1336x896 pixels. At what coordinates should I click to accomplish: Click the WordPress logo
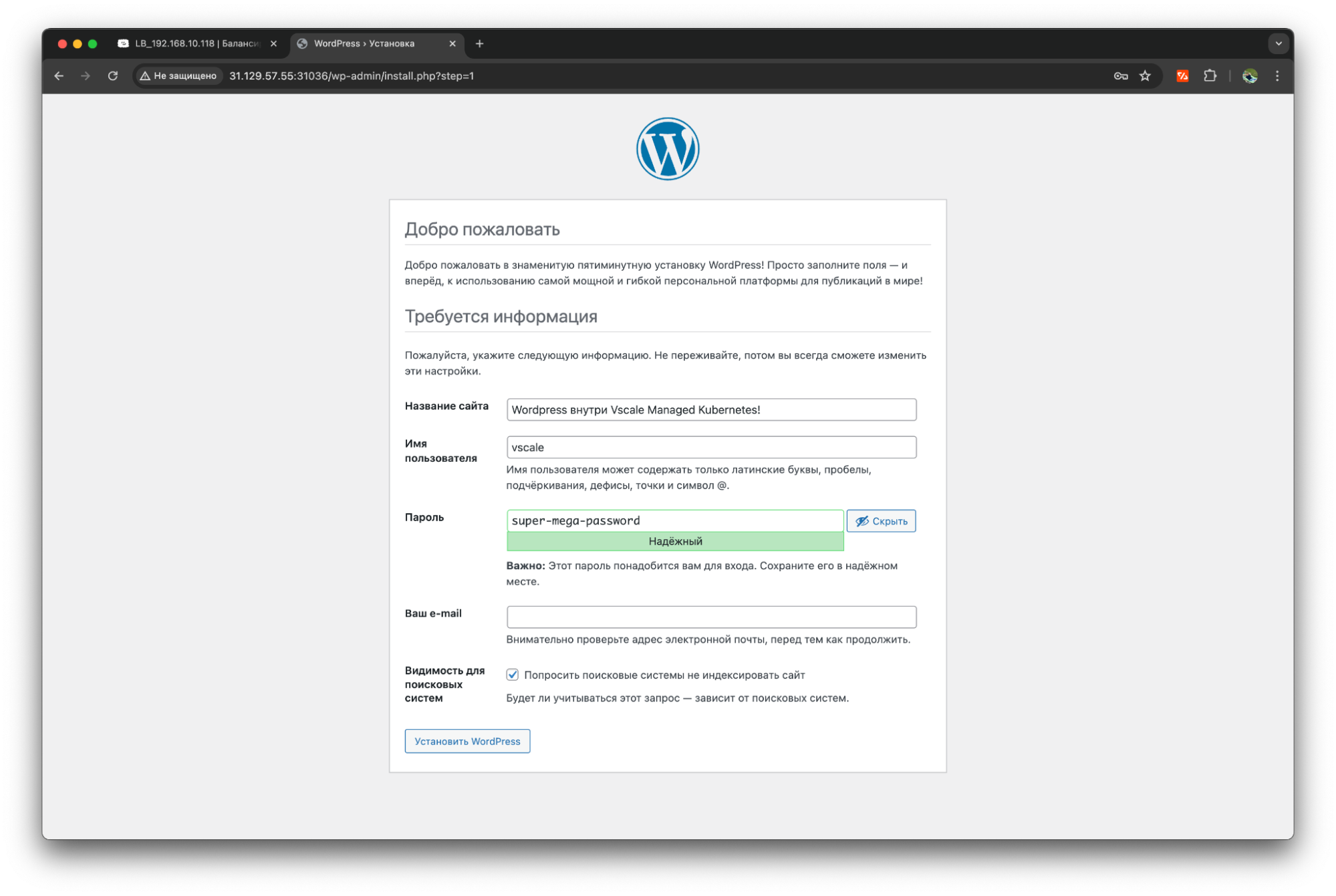(x=668, y=149)
